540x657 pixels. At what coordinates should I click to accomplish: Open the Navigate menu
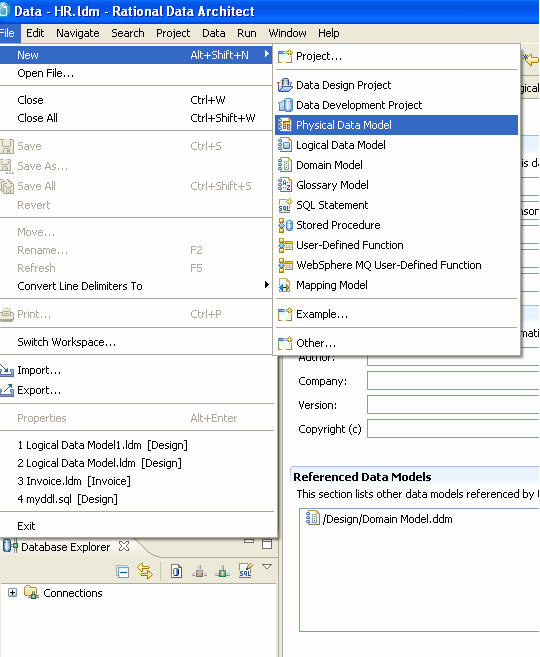tap(78, 33)
